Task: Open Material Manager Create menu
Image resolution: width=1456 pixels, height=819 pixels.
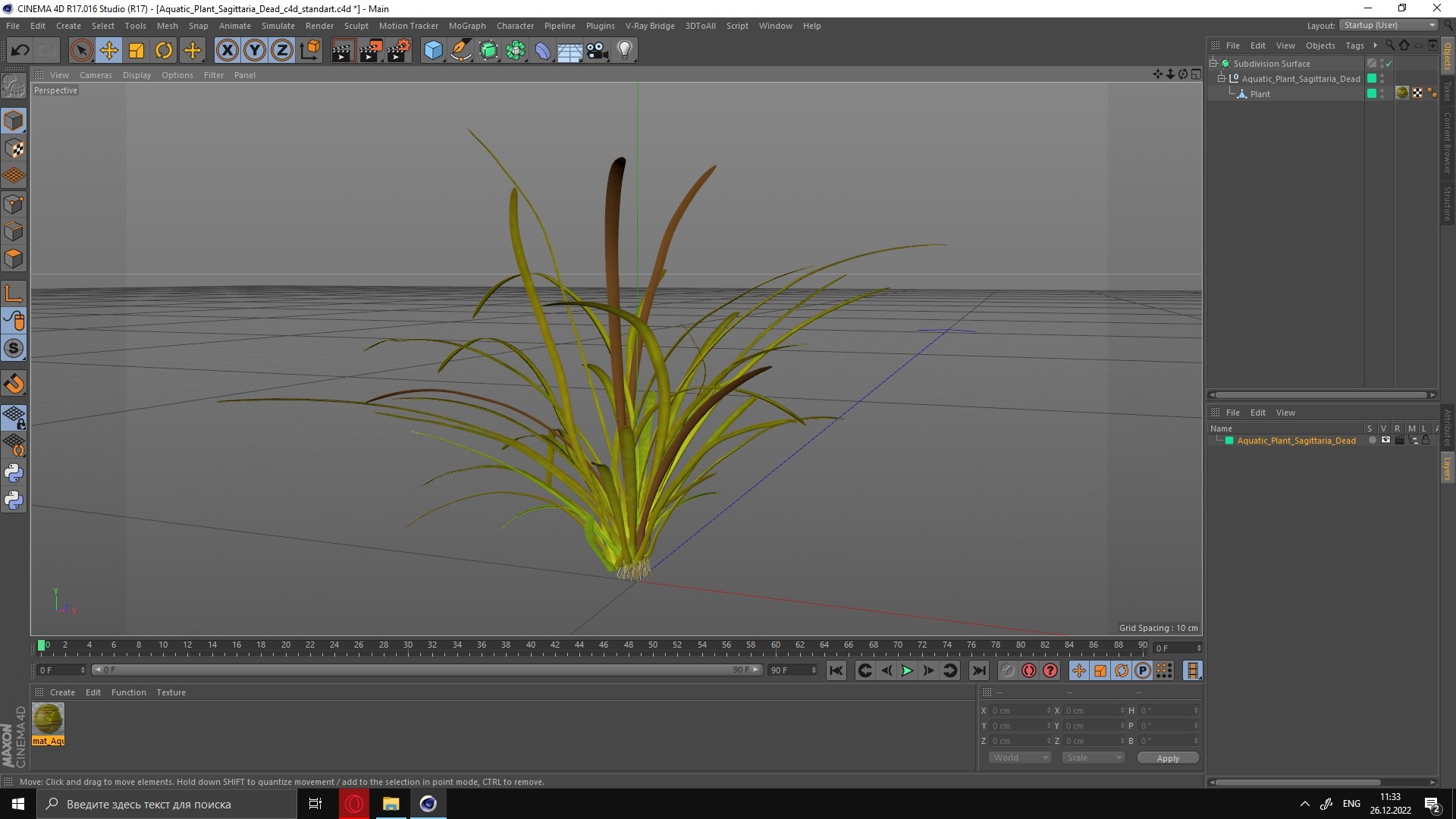Action: point(62,692)
